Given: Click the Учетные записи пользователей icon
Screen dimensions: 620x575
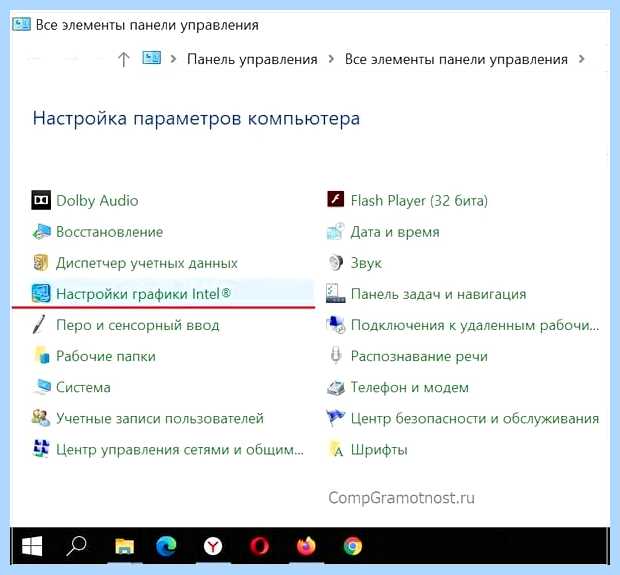Looking at the screenshot, I should click(41, 418).
